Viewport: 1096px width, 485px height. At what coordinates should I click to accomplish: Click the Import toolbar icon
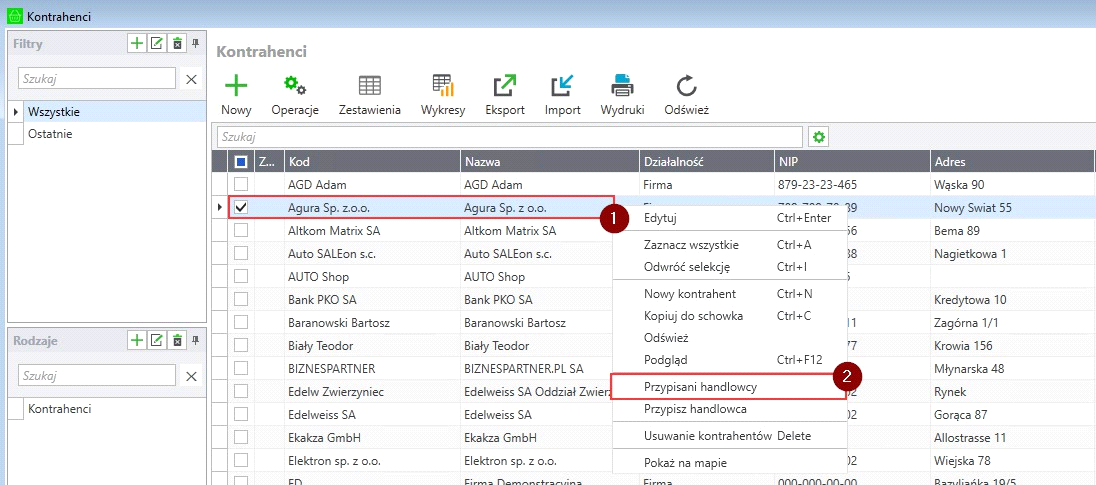coord(562,87)
